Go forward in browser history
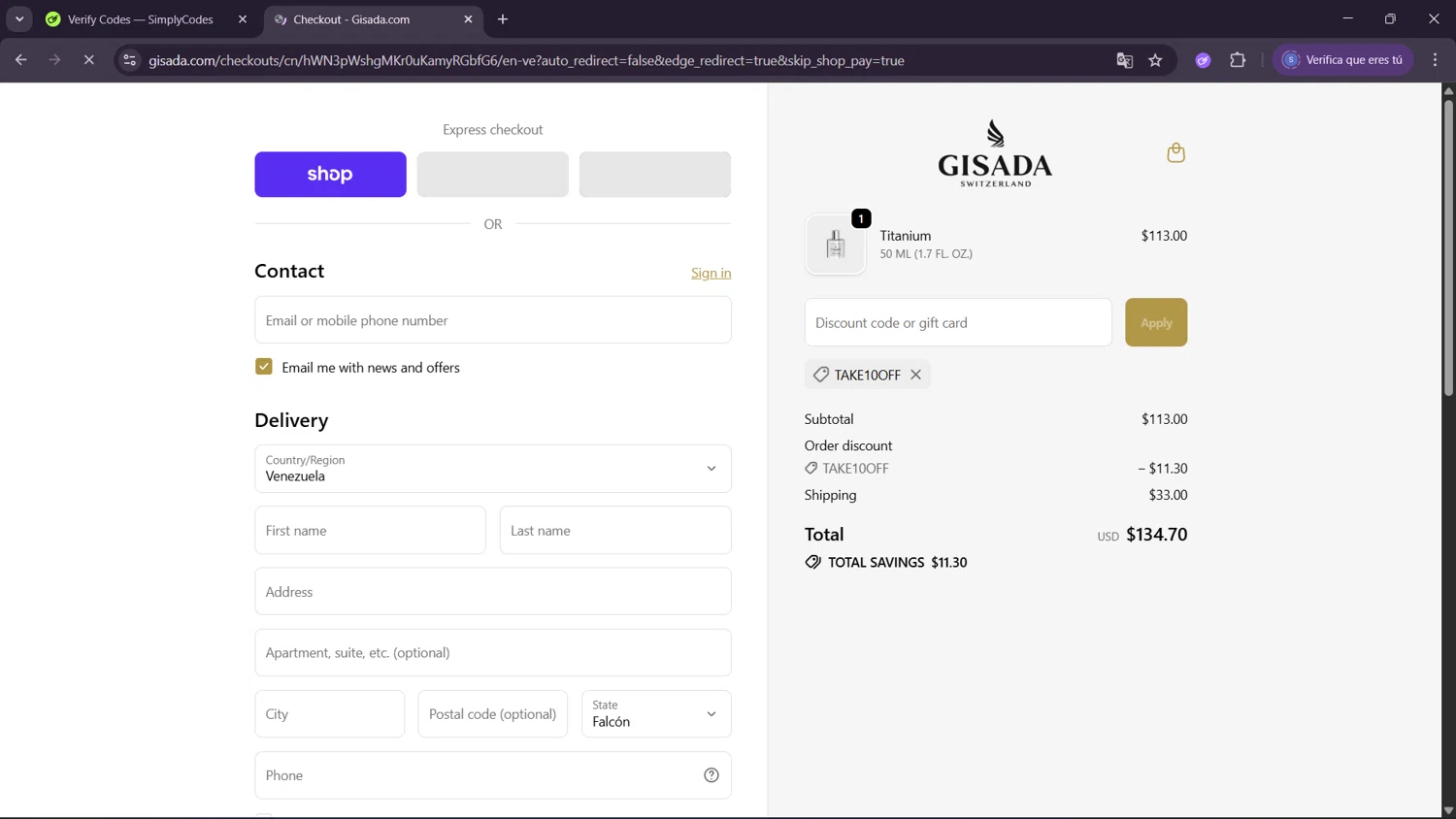Image resolution: width=1456 pixels, height=819 pixels. pyautogui.click(x=54, y=60)
